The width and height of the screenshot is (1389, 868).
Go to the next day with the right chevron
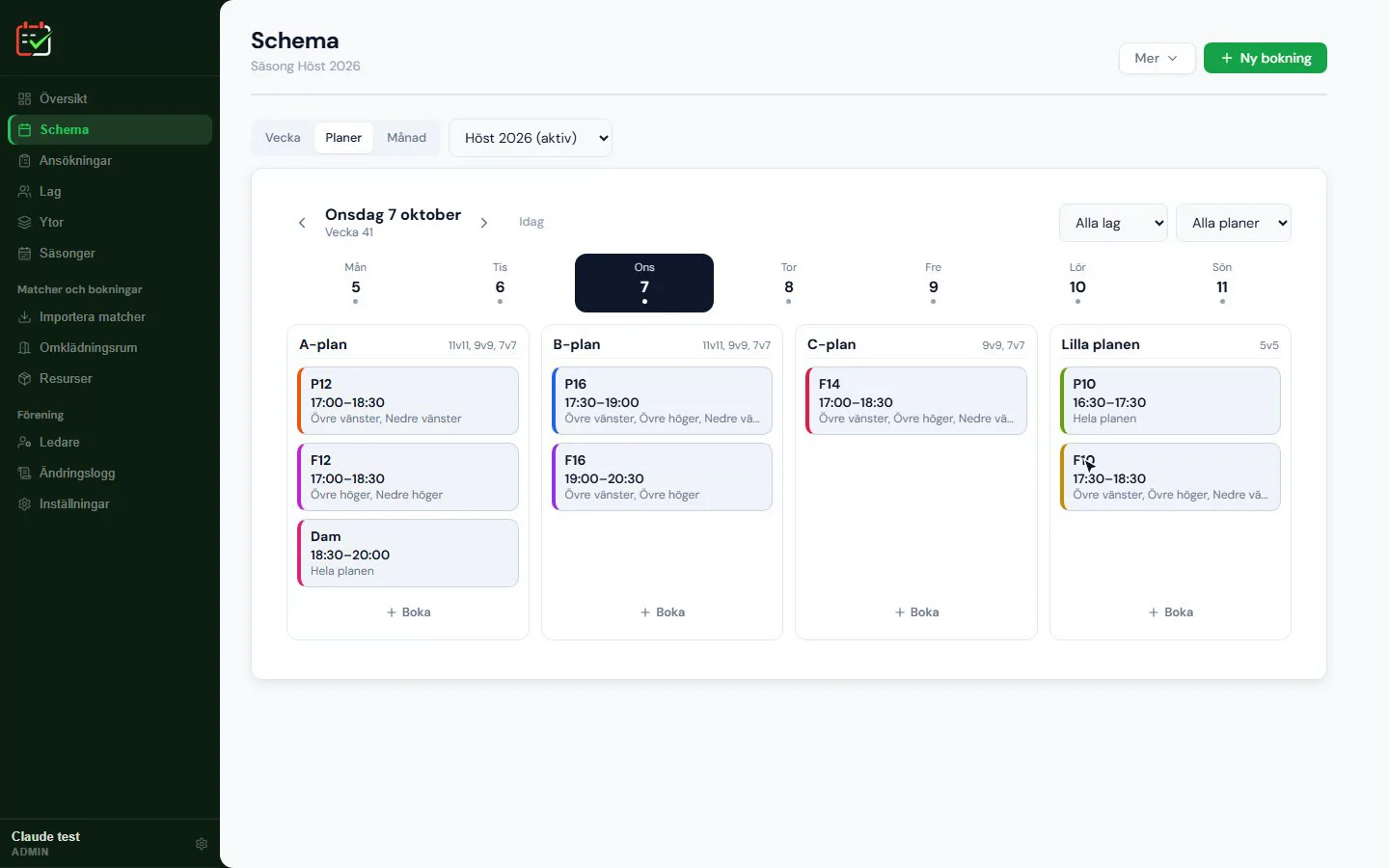click(x=484, y=223)
